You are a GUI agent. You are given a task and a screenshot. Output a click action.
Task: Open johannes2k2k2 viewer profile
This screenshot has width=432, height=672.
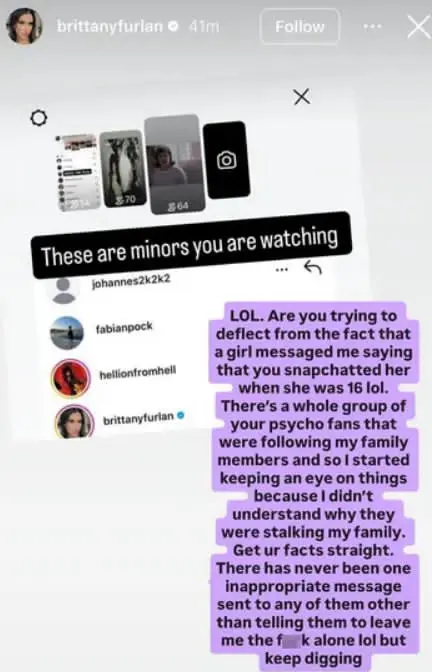point(131,280)
